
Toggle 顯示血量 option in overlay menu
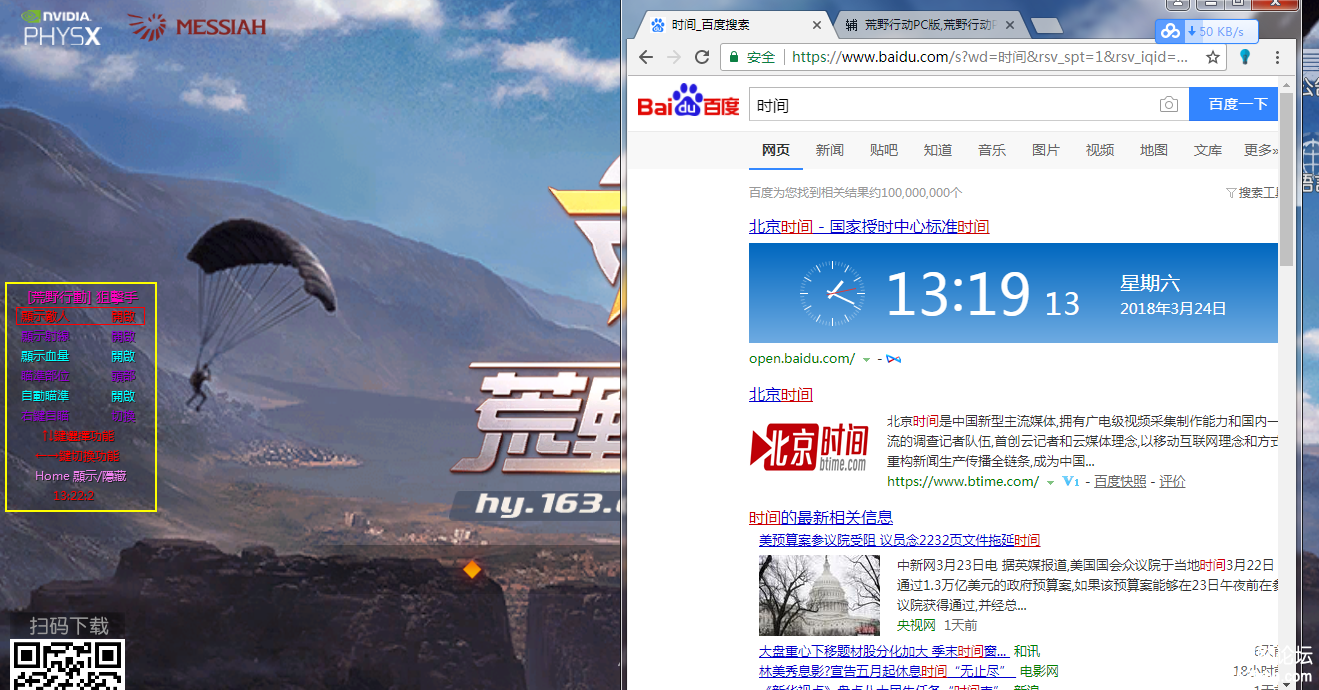point(78,356)
